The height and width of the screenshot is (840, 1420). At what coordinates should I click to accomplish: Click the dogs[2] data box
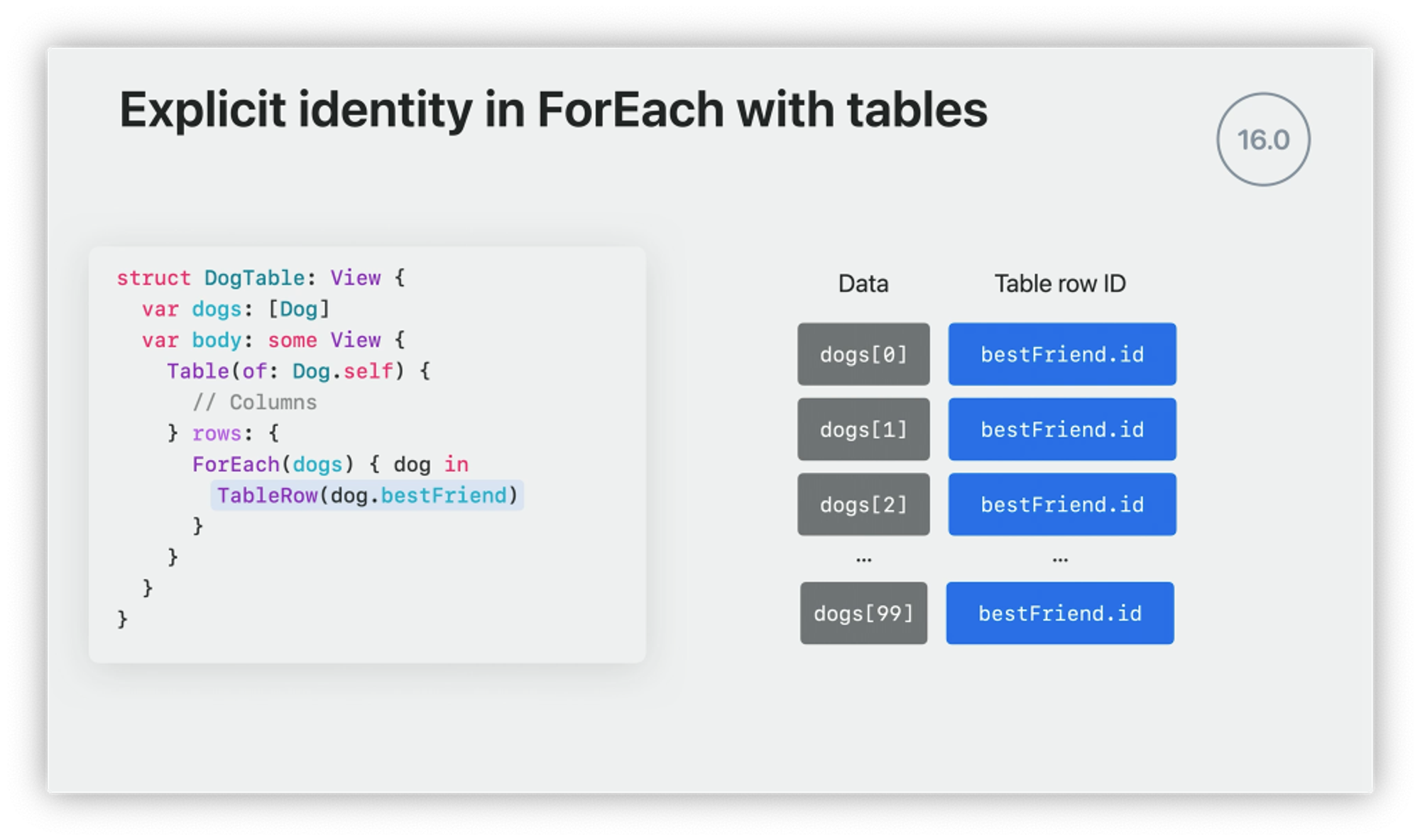pos(863,505)
